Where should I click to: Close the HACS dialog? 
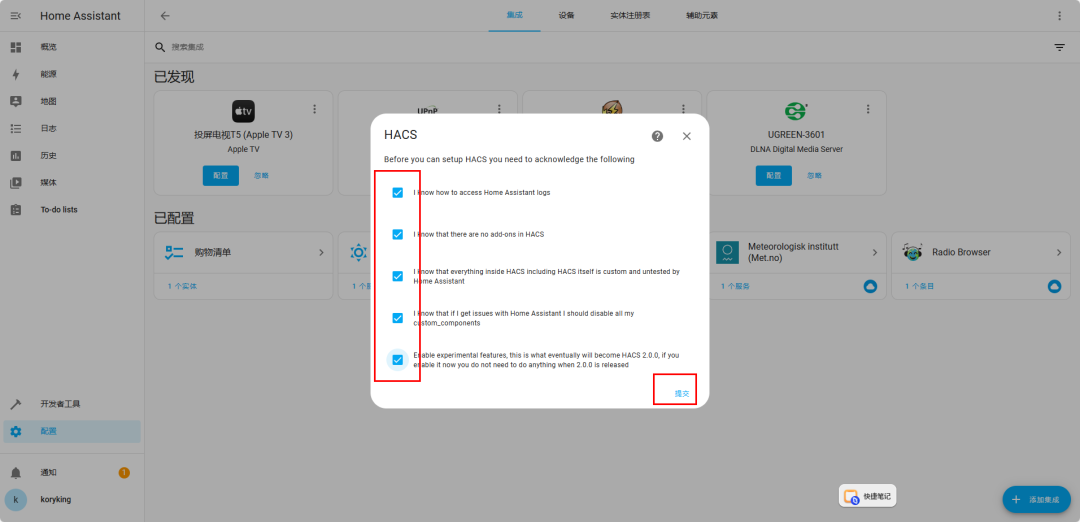(687, 136)
